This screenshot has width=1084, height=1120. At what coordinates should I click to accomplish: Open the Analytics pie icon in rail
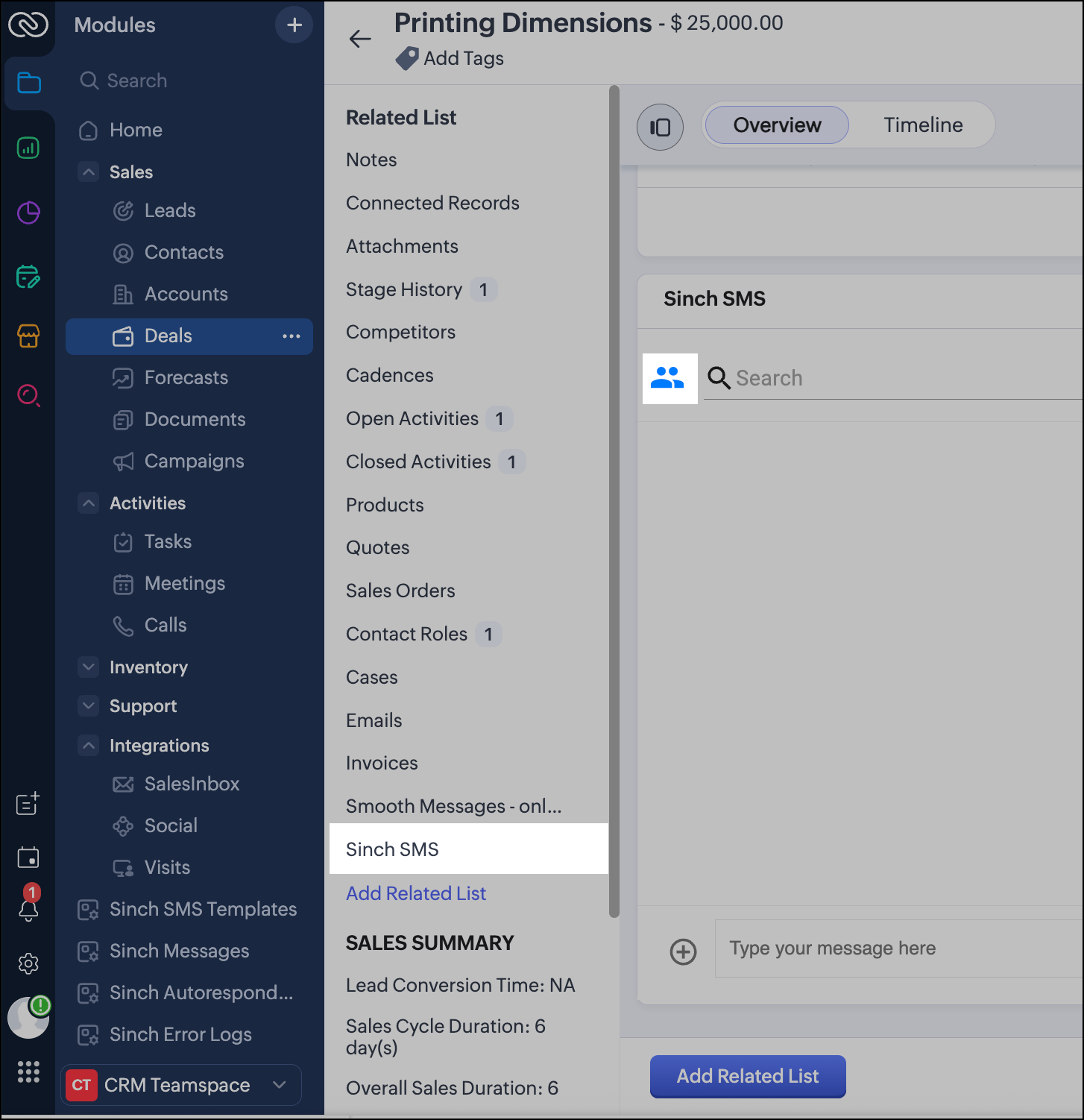28,213
